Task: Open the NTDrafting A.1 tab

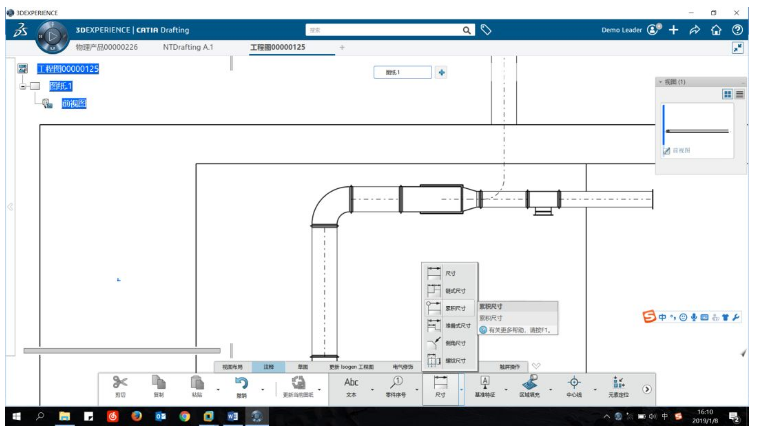Action: [x=188, y=47]
